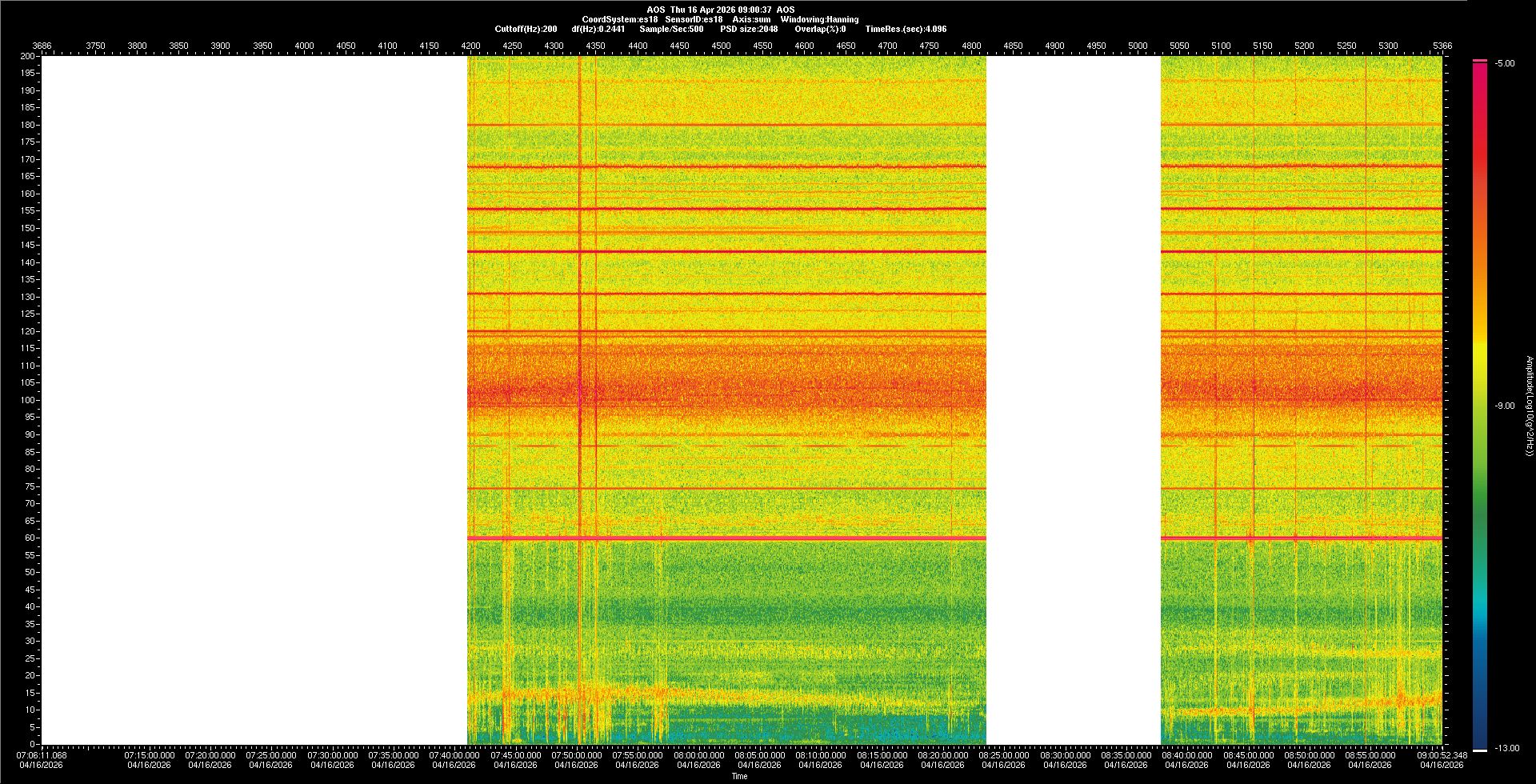
Task: Click the Cuttoff(Hz):200 header parameter
Action: tap(526, 29)
